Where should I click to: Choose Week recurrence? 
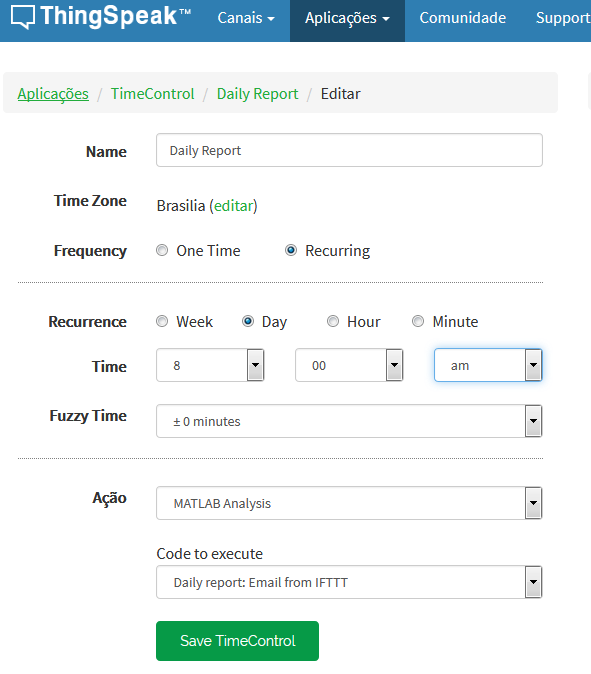[162, 321]
